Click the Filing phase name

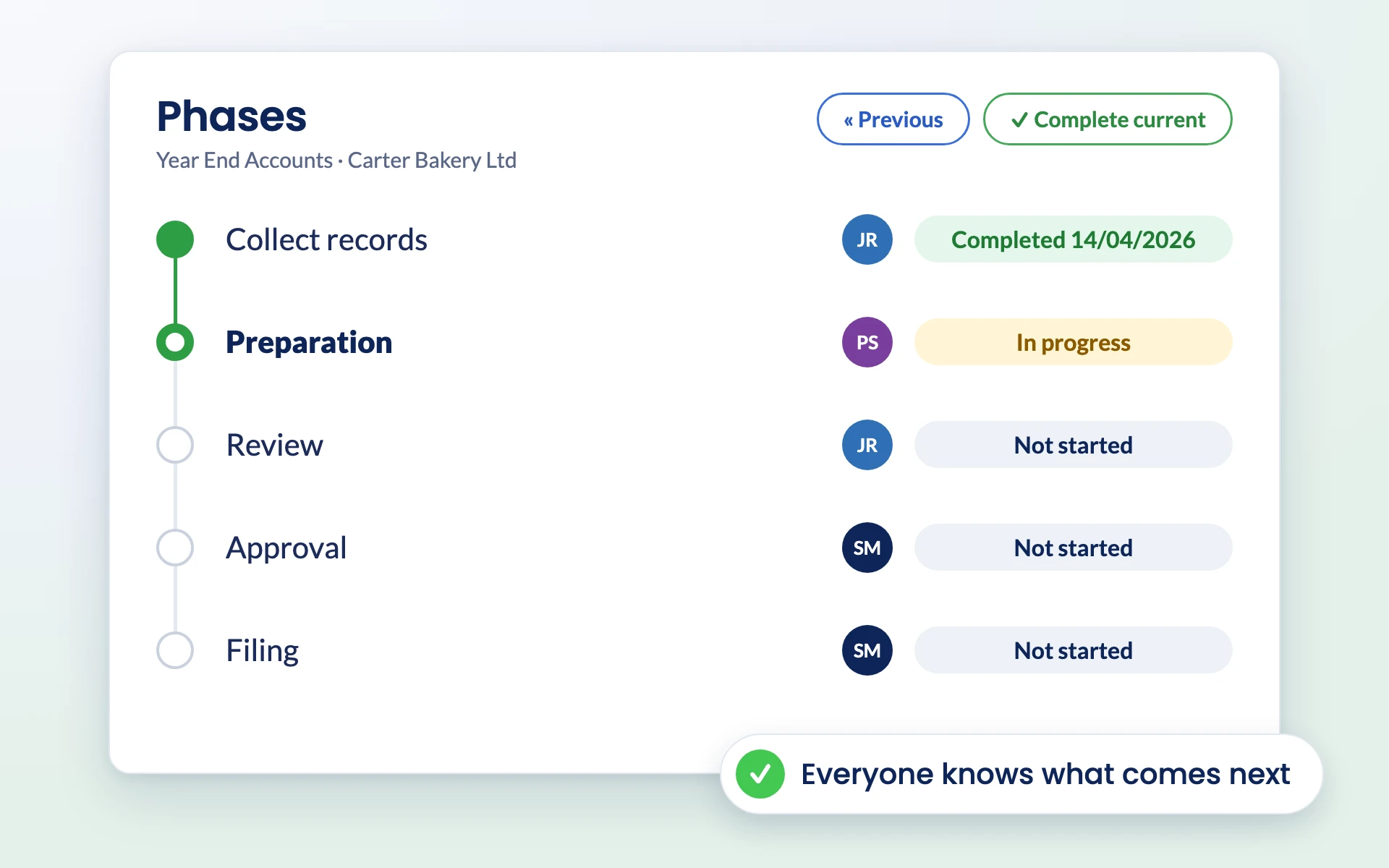262,651
